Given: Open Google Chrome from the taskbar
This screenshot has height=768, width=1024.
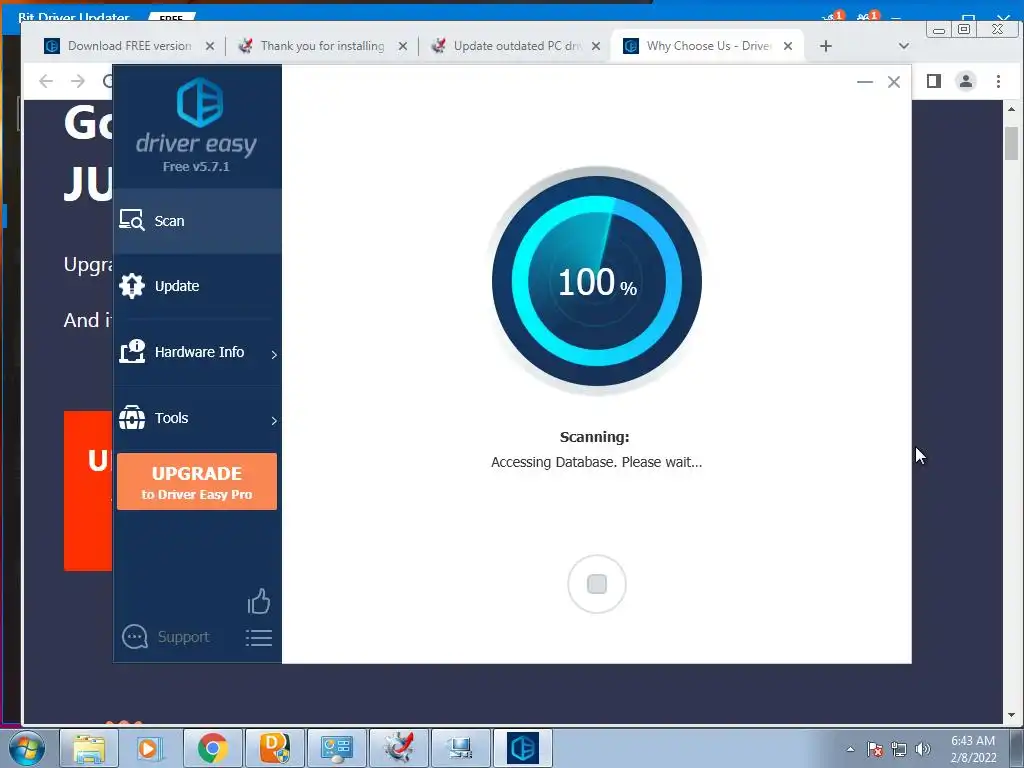Looking at the screenshot, I should coord(212,748).
